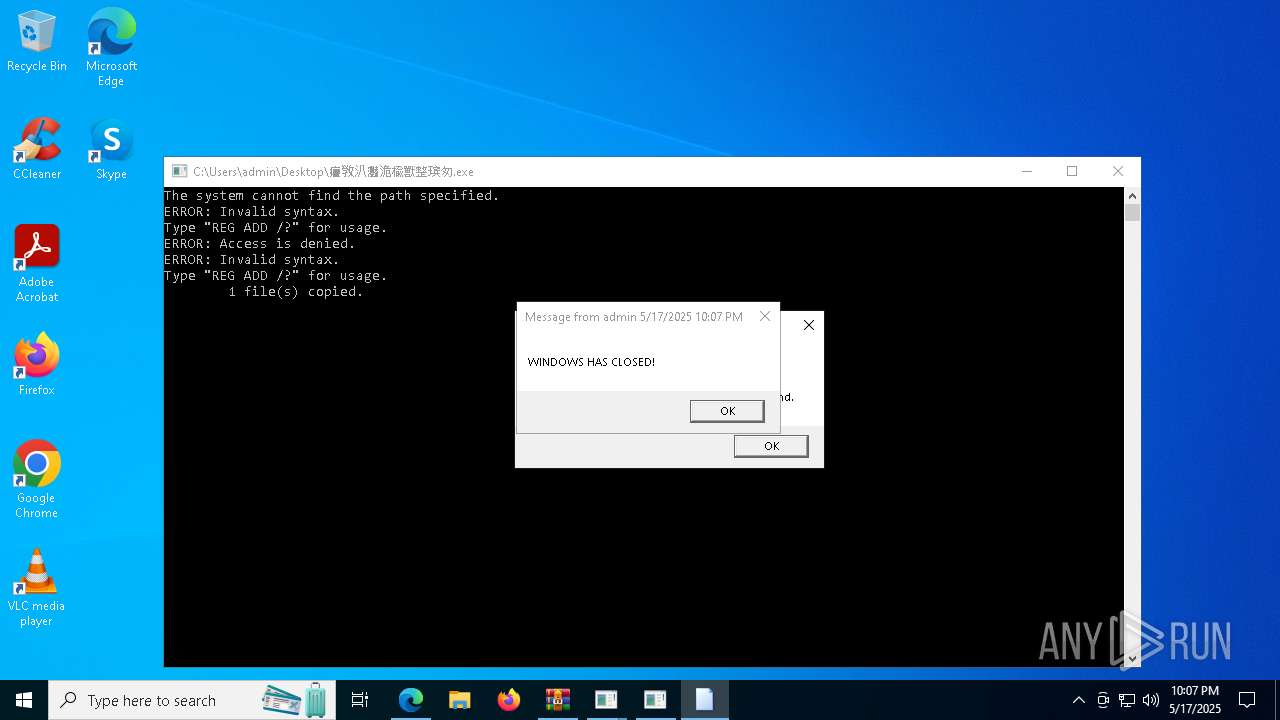Open console window system menu icon

(x=180, y=171)
